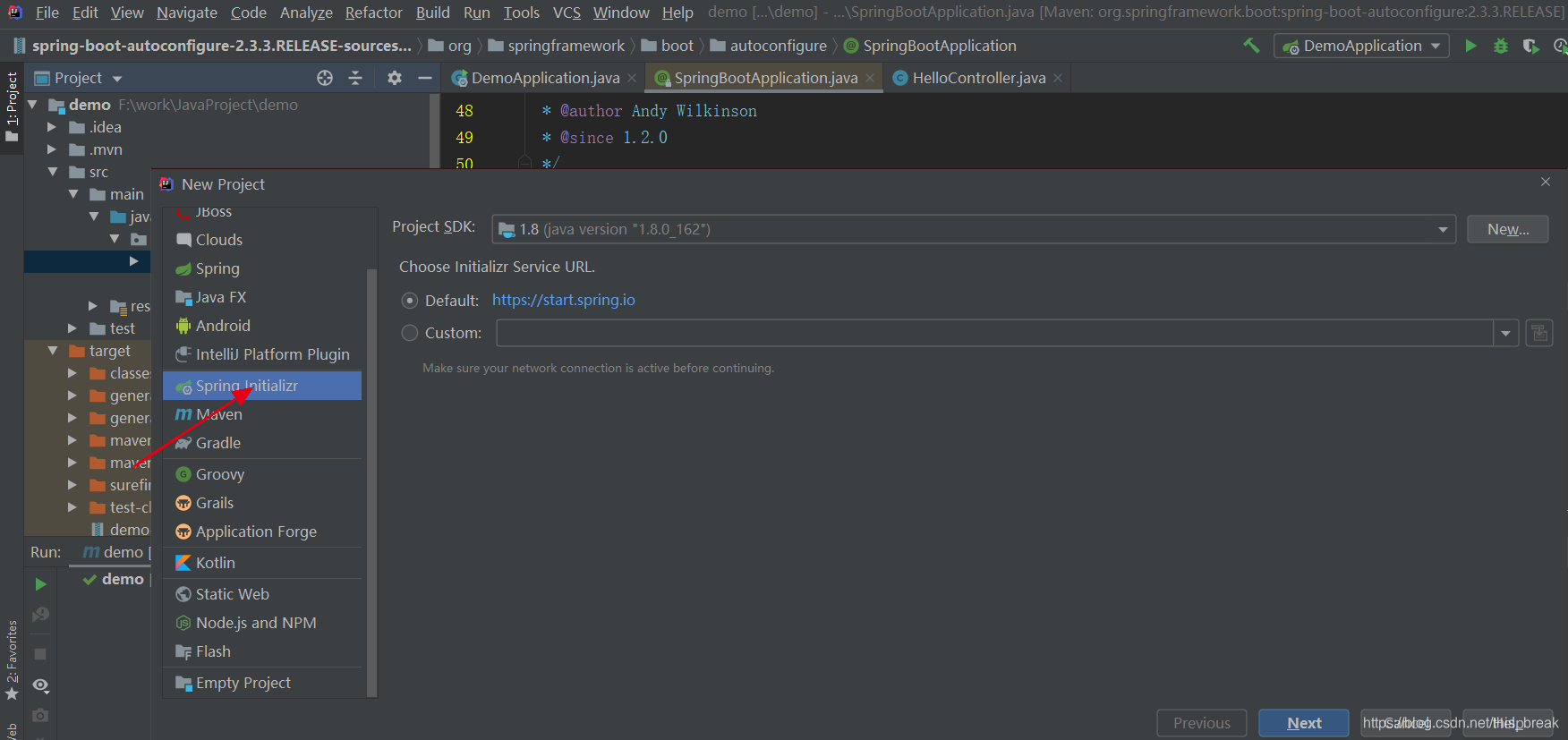The width and height of the screenshot is (1568, 740).
Task: Open the DemoApplication run configuration dropdown
Action: 1361,46
